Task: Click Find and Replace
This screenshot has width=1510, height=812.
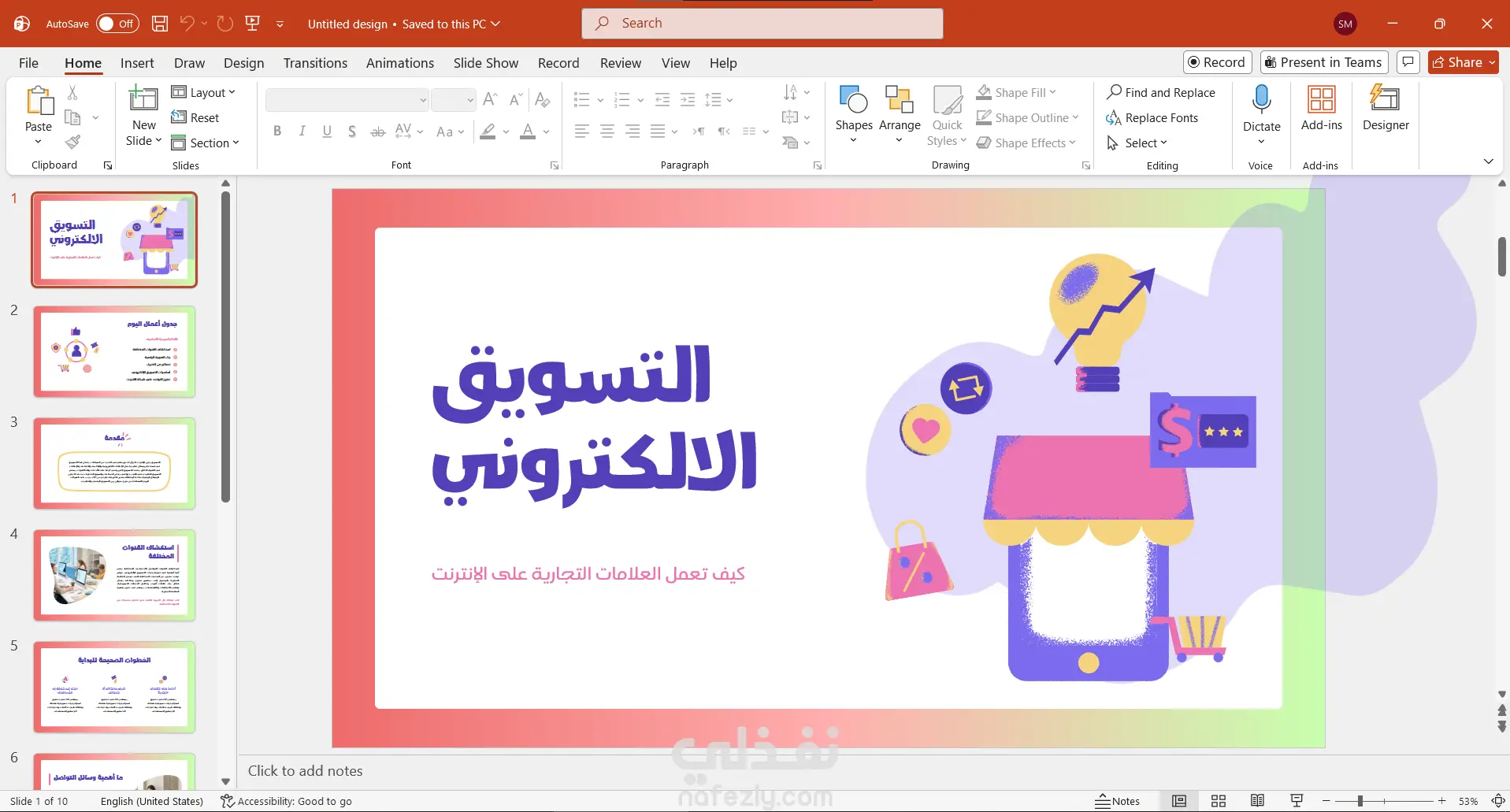Action: pyautogui.click(x=1161, y=92)
